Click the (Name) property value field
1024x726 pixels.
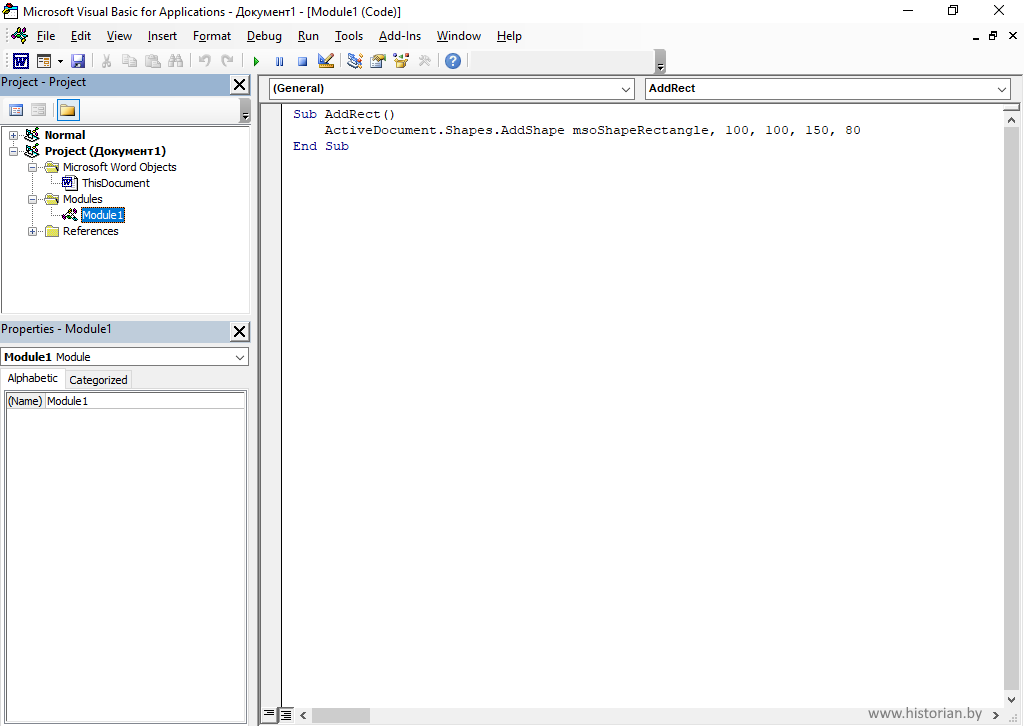click(x=144, y=401)
